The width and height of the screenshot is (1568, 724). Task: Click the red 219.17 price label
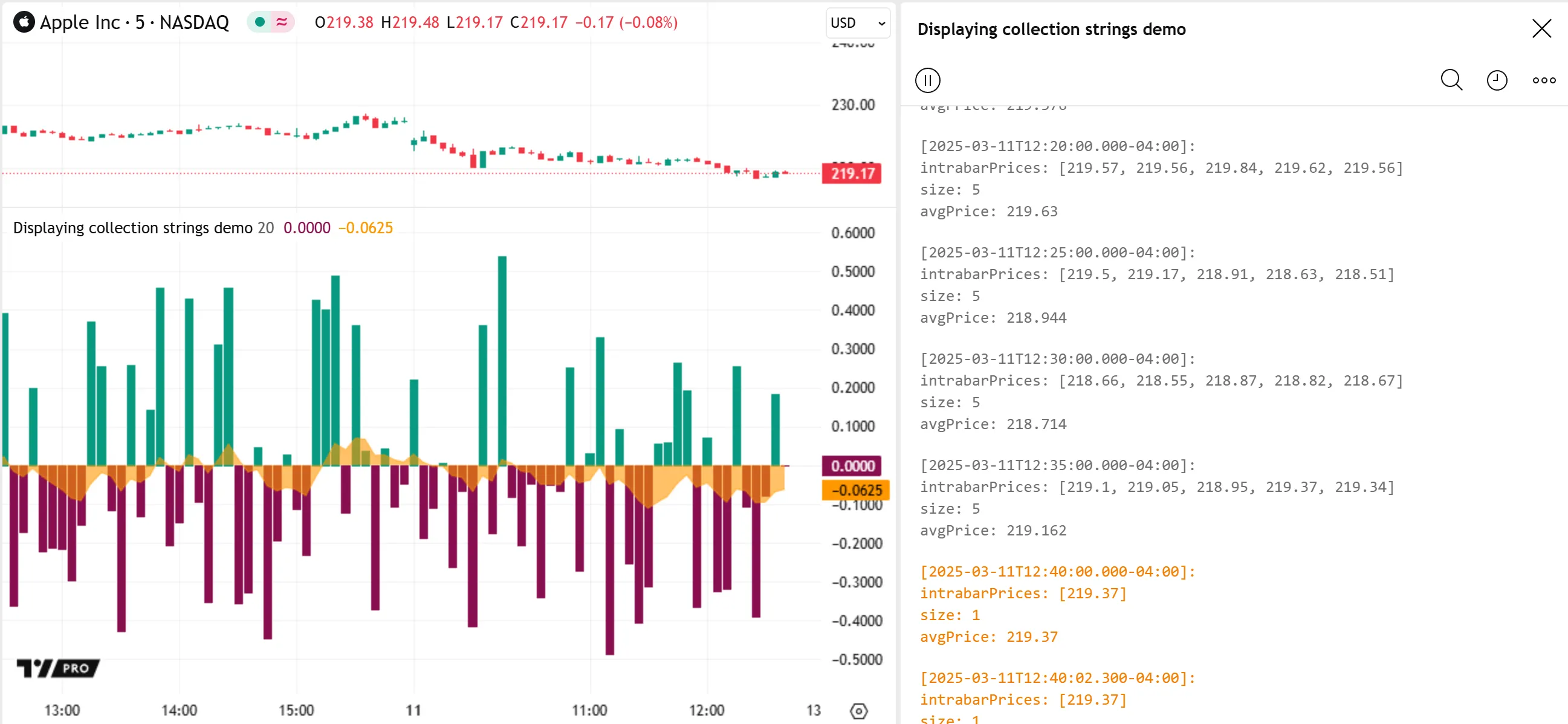[852, 173]
